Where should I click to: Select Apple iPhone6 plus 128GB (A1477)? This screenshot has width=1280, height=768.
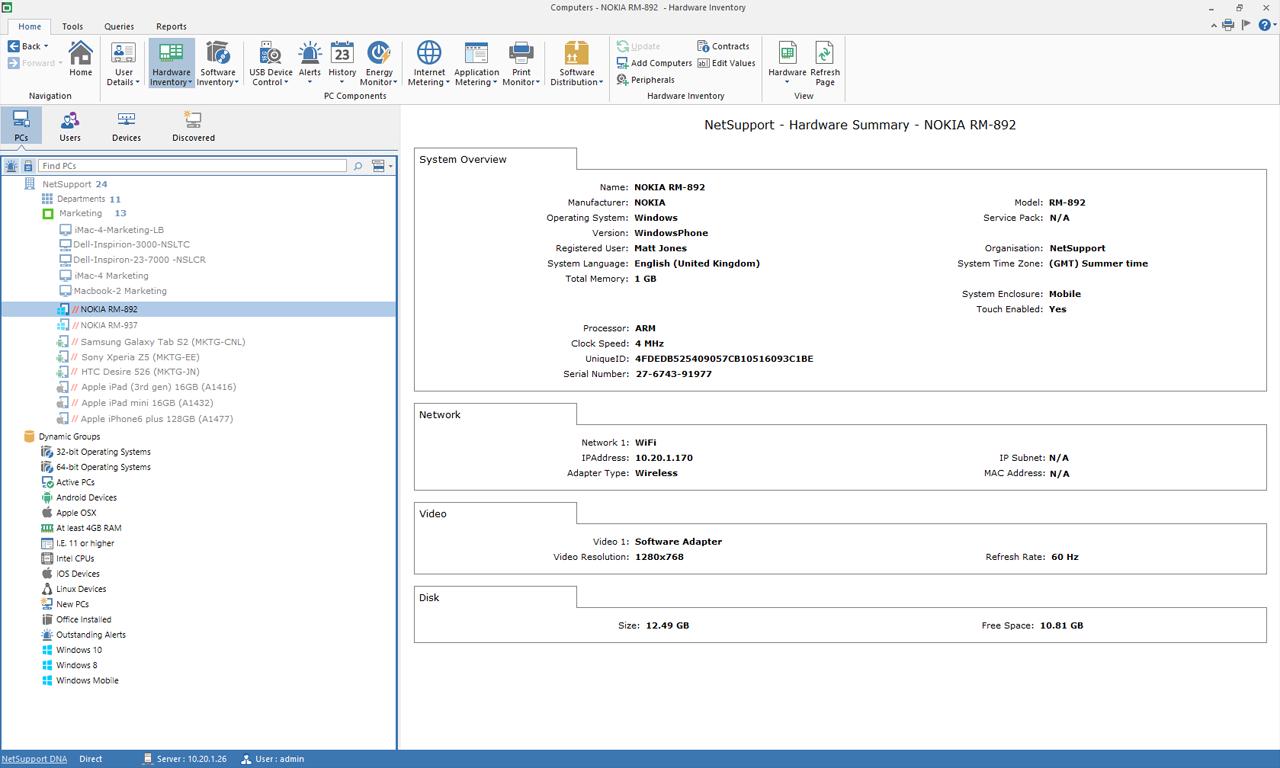coord(156,419)
